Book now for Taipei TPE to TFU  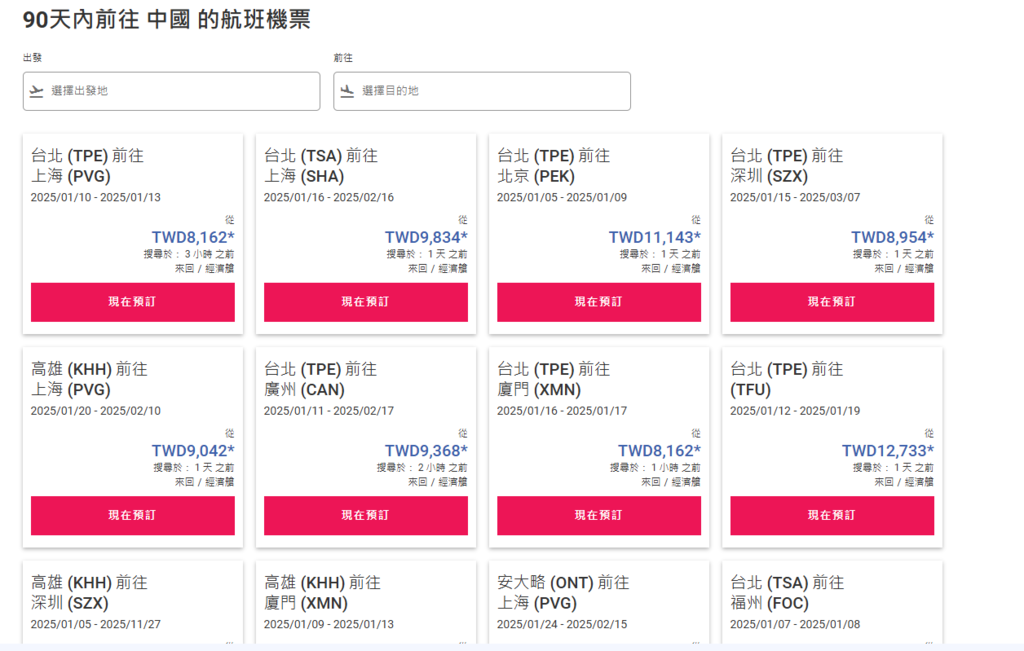832,515
